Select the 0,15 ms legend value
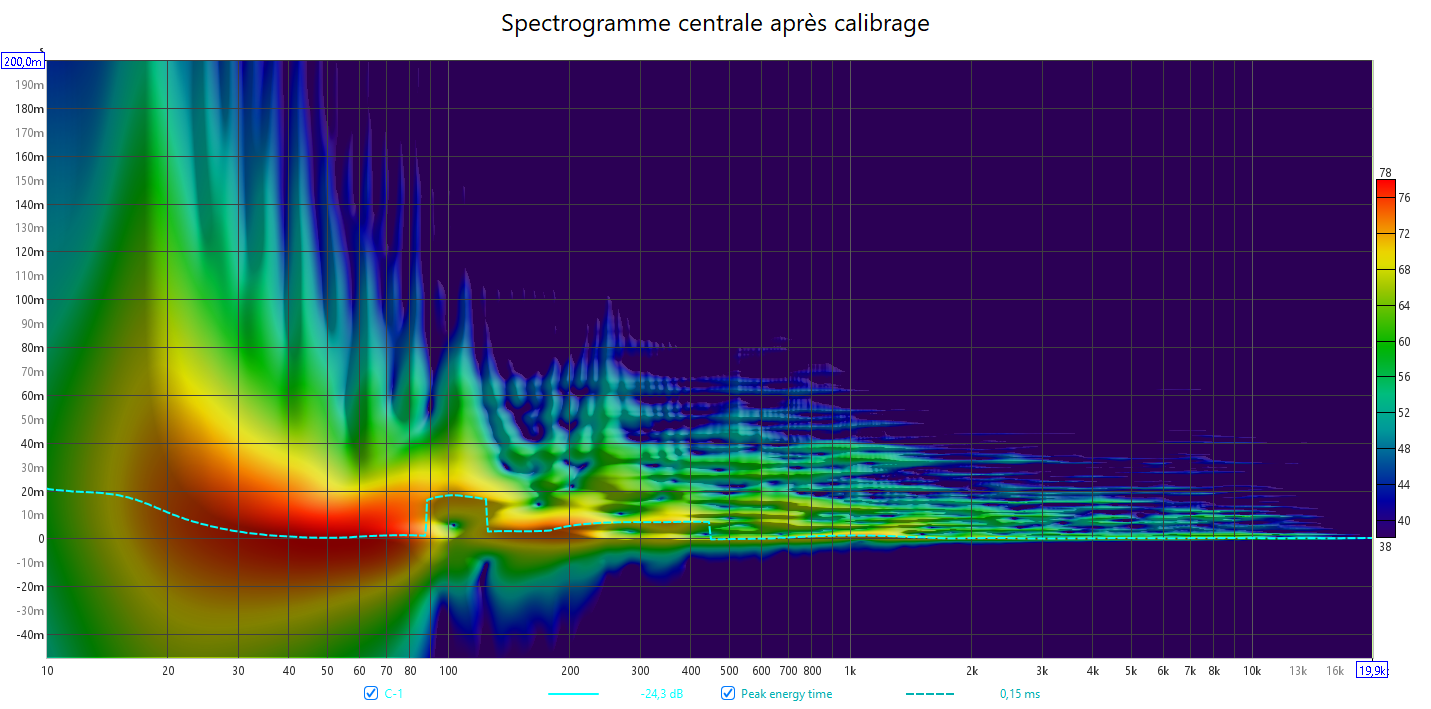 (1019, 694)
